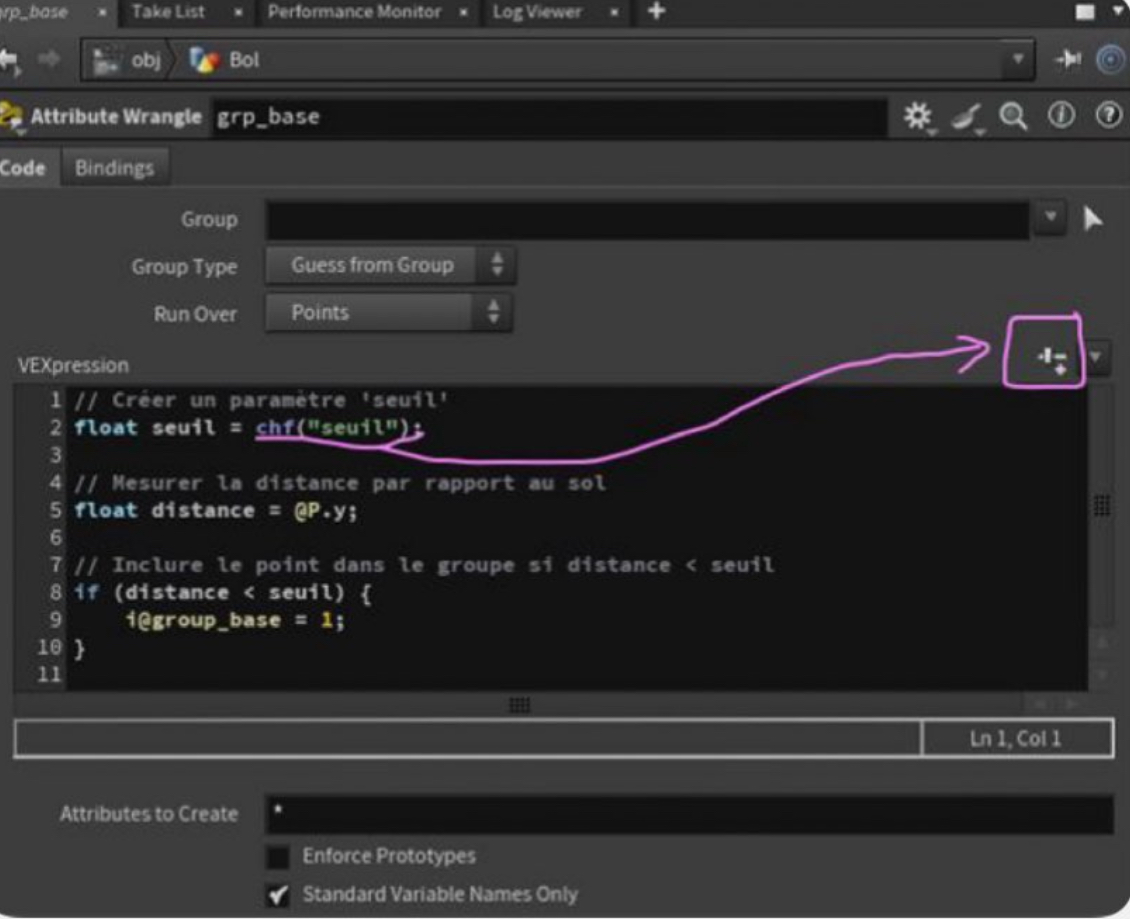Image resolution: width=1130 pixels, height=919 pixels.
Task: Click the add new tab plus icon
Action: (656, 12)
